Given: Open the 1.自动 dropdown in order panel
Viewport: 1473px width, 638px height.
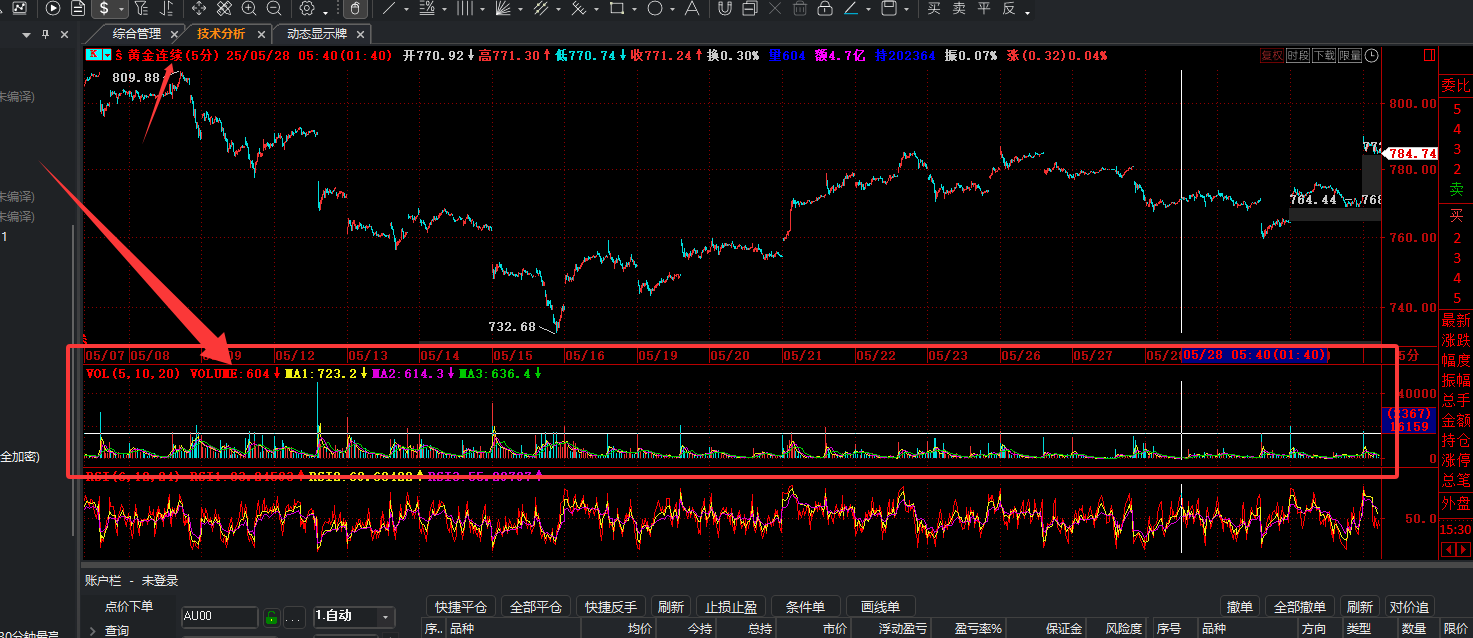Looking at the screenshot, I should point(354,616).
